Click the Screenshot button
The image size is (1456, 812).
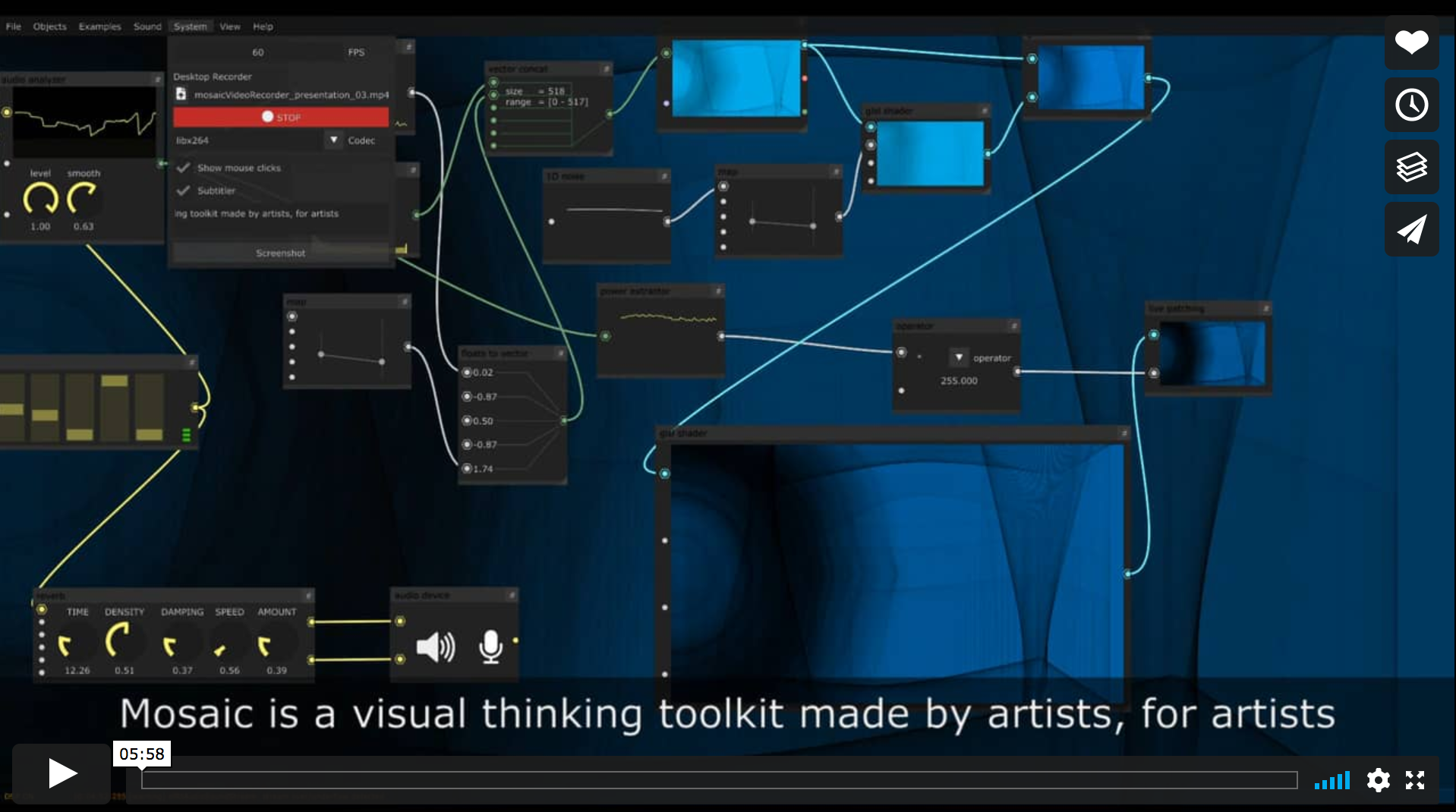(281, 253)
